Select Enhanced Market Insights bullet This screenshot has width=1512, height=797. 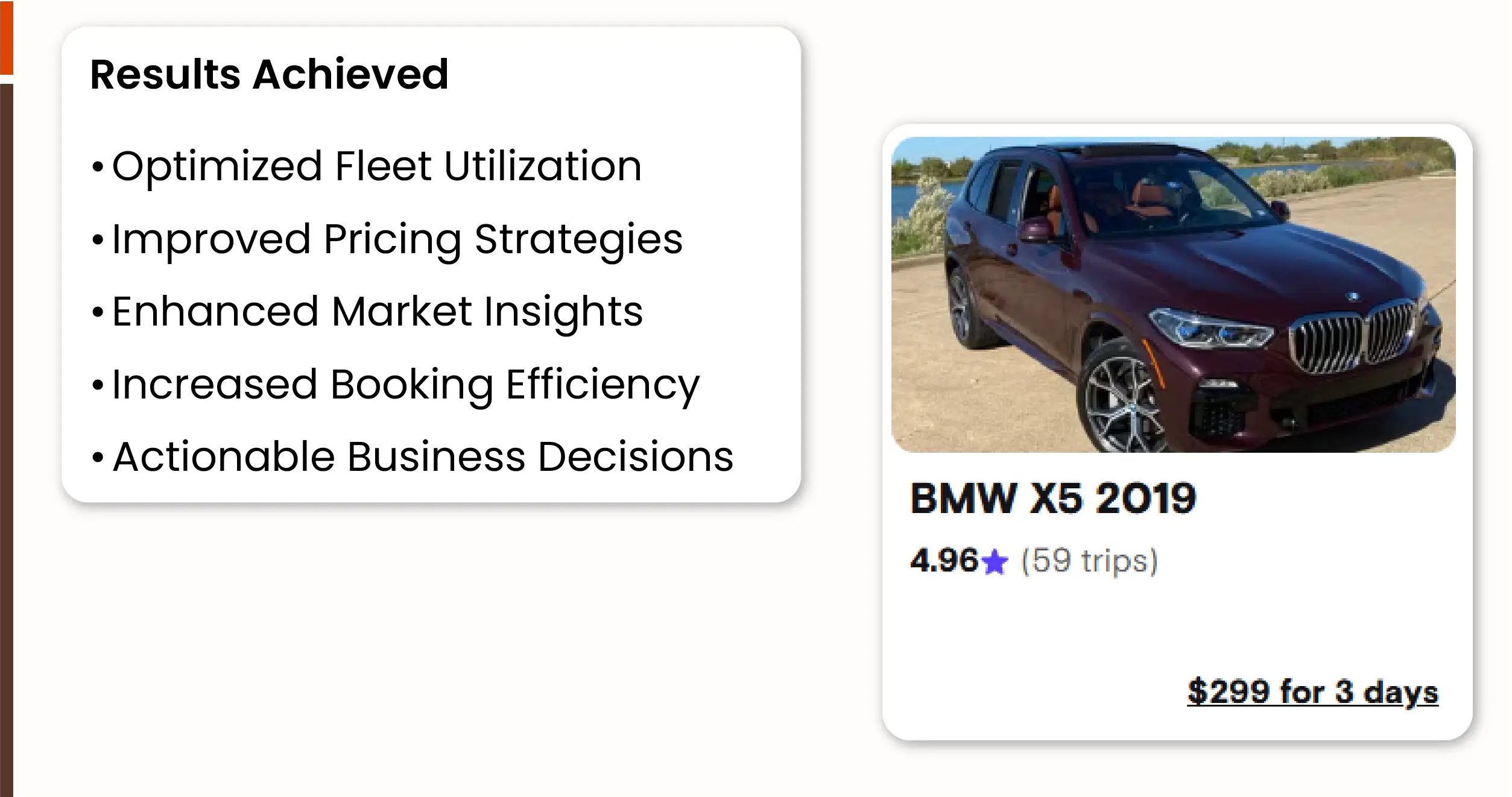[x=377, y=312]
